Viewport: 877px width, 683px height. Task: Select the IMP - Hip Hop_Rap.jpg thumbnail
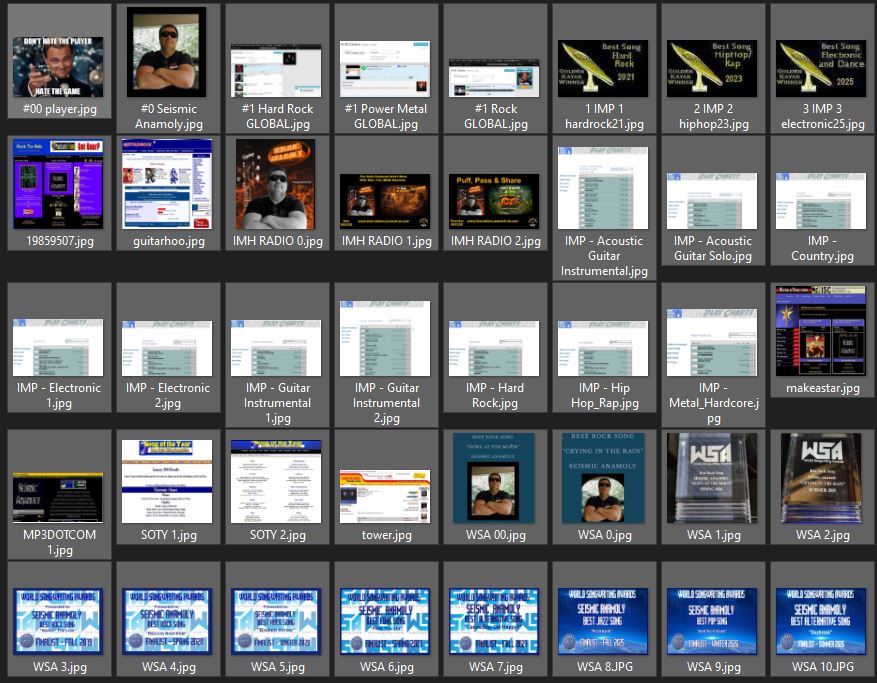pyautogui.click(x=603, y=348)
